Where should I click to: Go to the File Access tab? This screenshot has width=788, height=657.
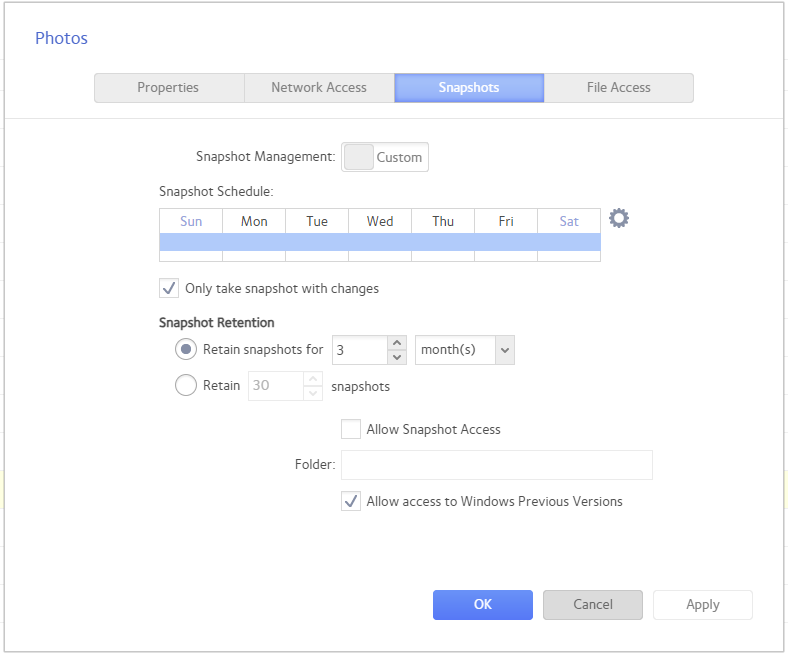click(x=618, y=88)
